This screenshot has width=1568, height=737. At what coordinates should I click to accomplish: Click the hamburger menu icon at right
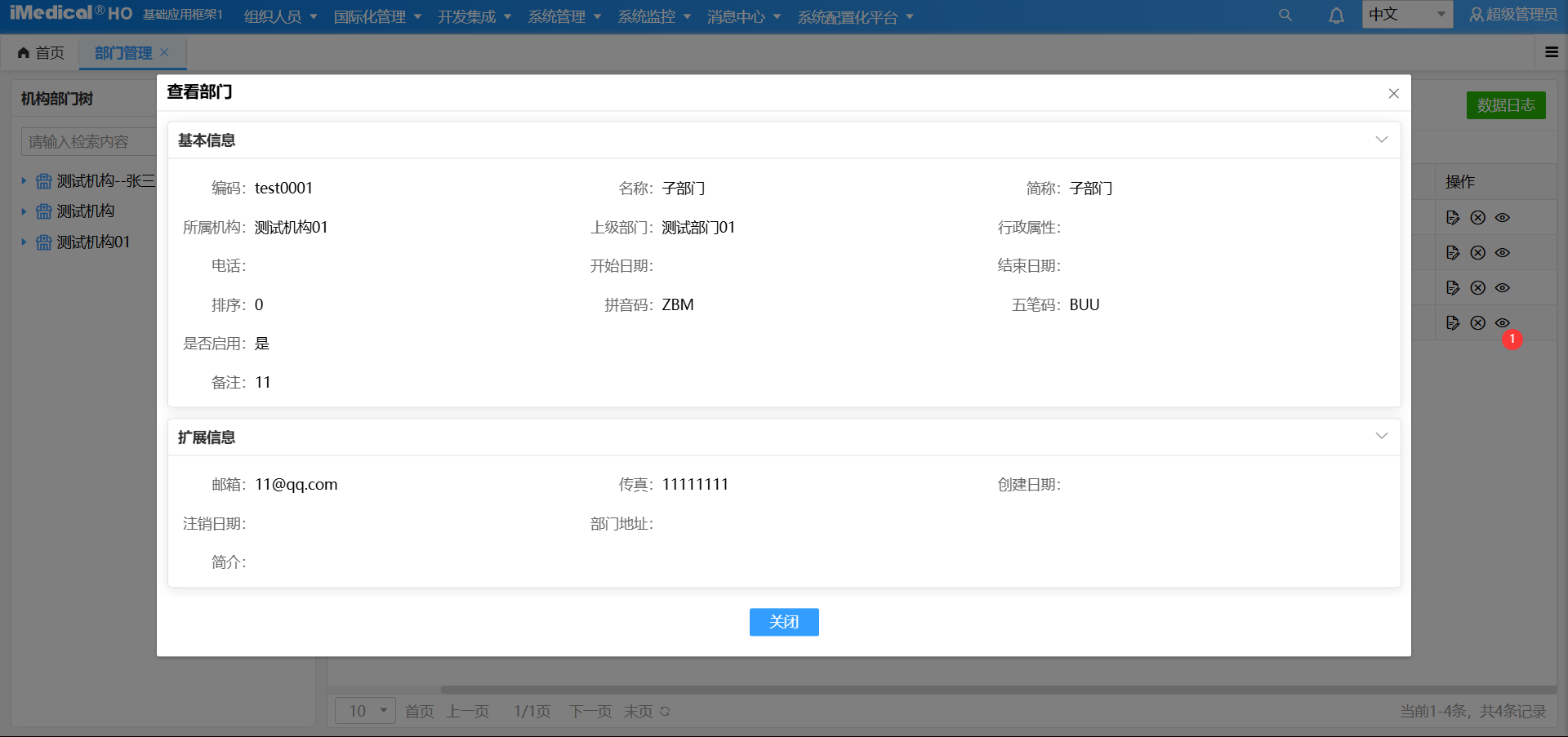[1552, 52]
